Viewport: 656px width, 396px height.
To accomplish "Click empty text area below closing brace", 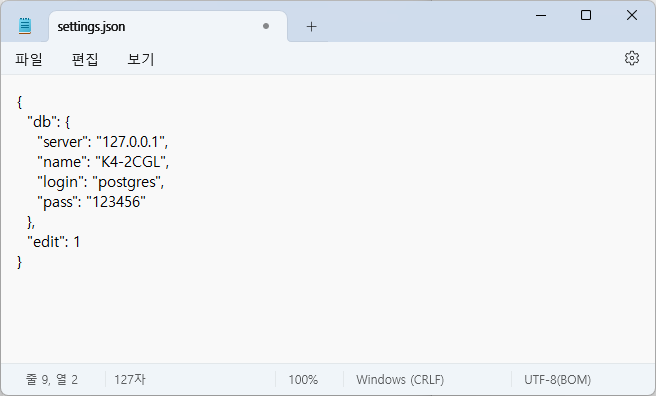I will (328, 318).
